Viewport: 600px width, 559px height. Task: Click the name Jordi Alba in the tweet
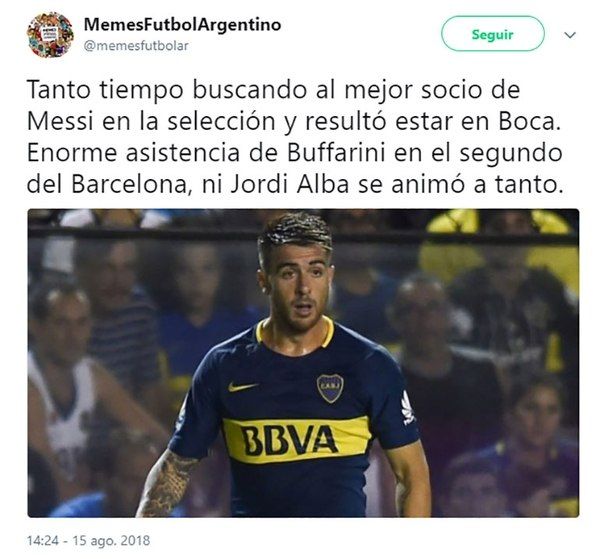pos(290,185)
